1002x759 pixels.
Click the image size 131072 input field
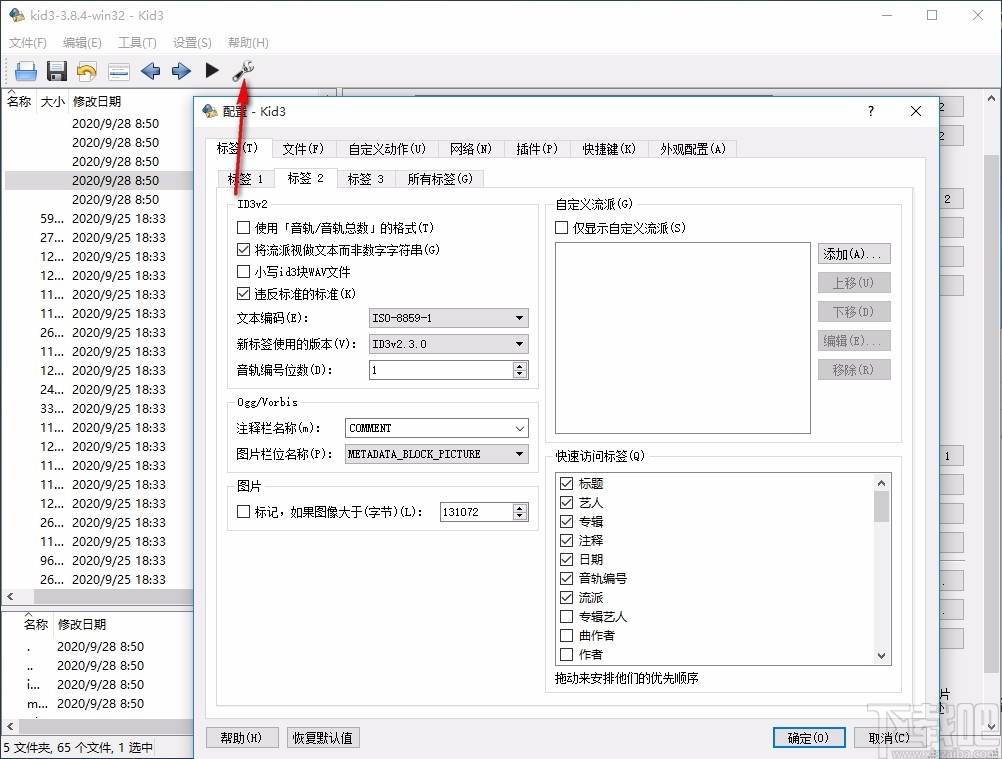477,512
